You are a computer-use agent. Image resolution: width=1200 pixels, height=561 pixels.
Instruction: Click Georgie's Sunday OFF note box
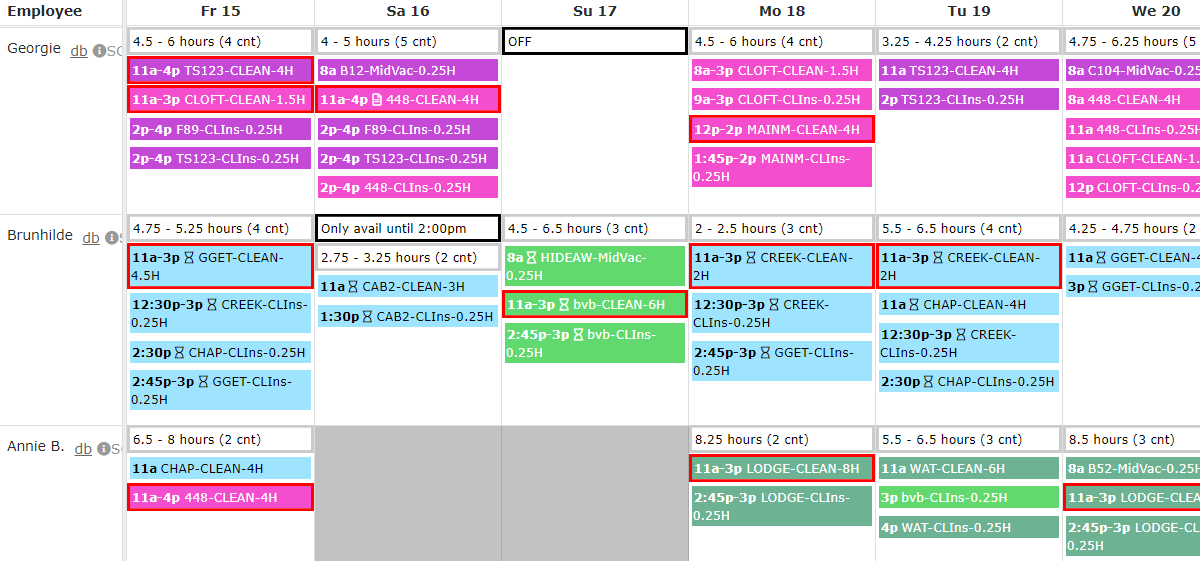(595, 41)
